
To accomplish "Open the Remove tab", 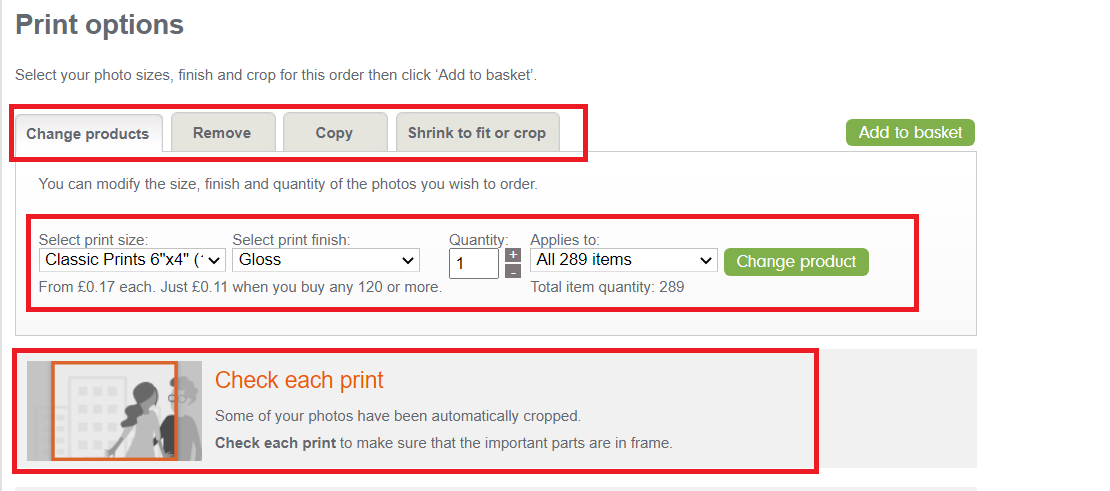I will click(x=222, y=132).
